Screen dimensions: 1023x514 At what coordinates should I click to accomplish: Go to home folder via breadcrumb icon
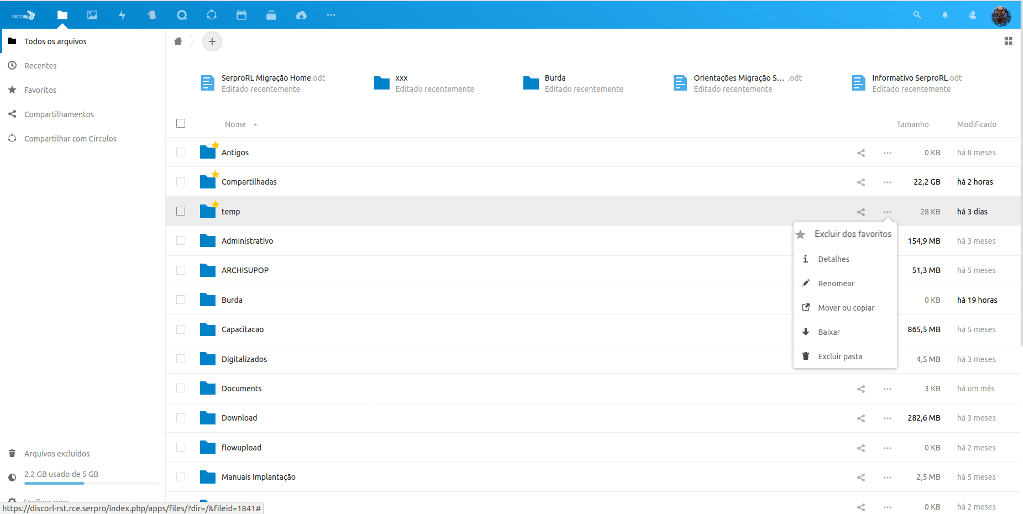coord(178,41)
